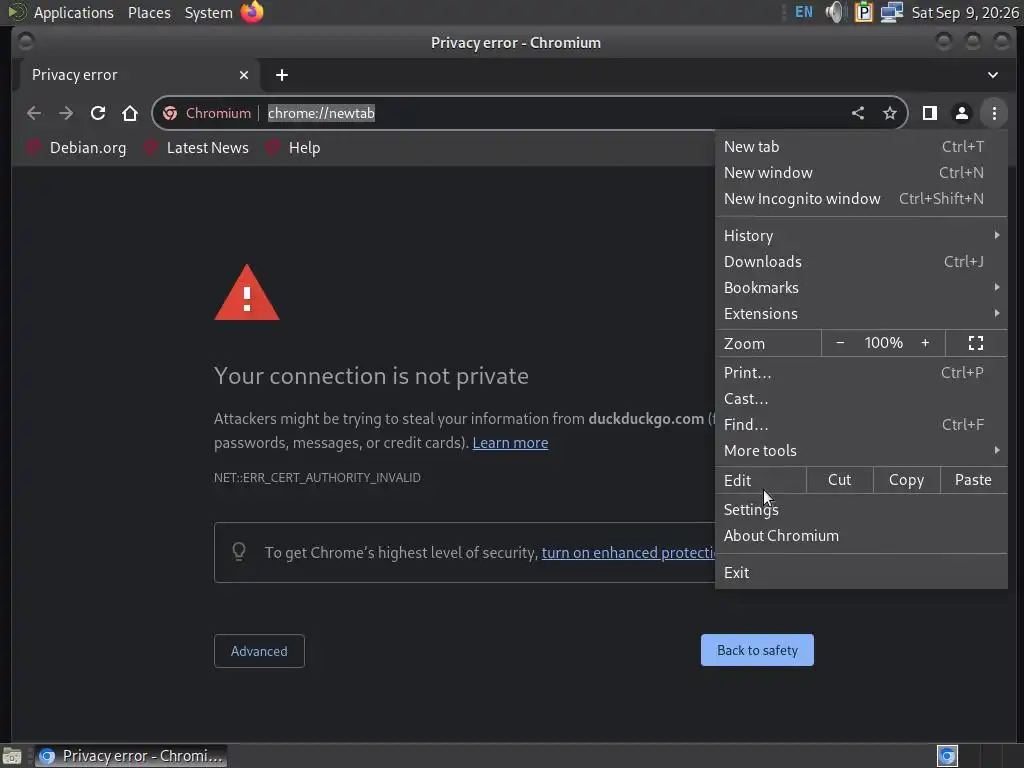The width and height of the screenshot is (1024, 768).
Task: Click the workspace switcher Chromium icon
Action: coord(947,756)
